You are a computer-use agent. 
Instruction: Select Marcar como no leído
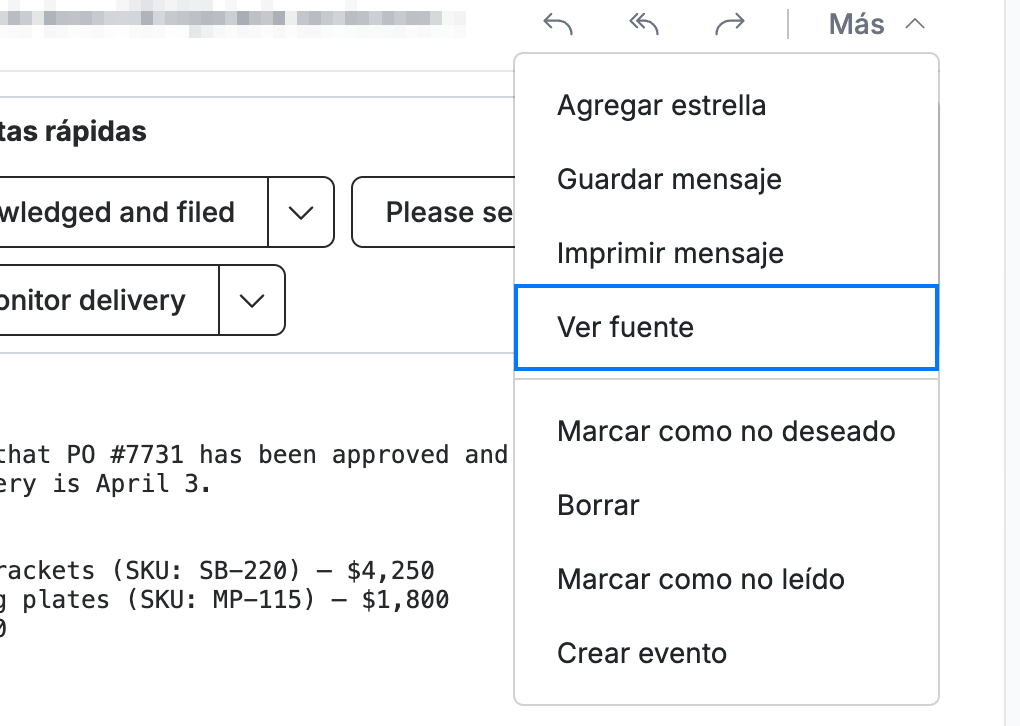click(726, 579)
